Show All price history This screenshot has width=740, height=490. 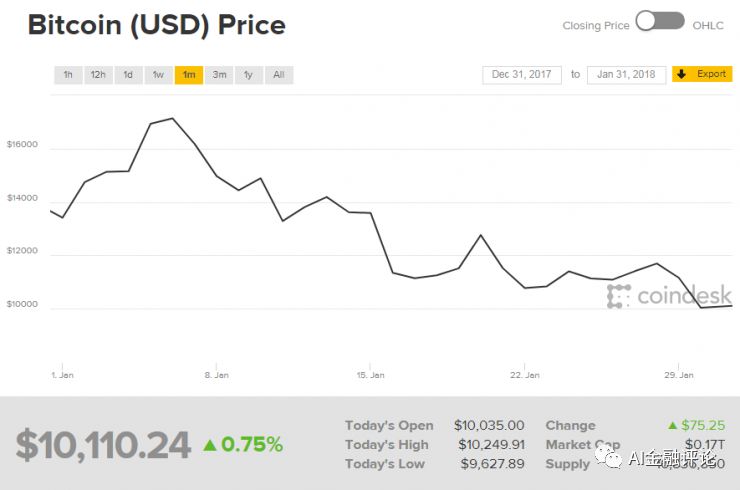278,75
